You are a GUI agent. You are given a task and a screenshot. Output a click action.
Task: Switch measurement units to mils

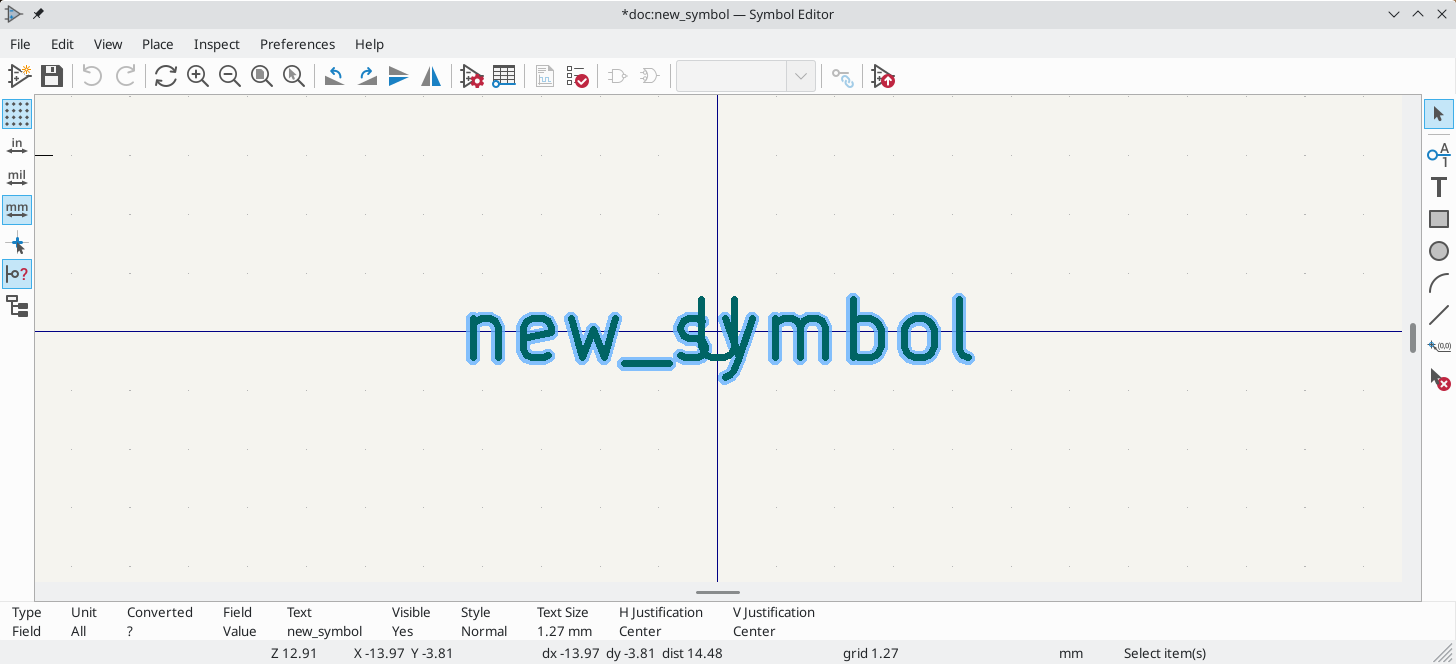click(x=17, y=175)
